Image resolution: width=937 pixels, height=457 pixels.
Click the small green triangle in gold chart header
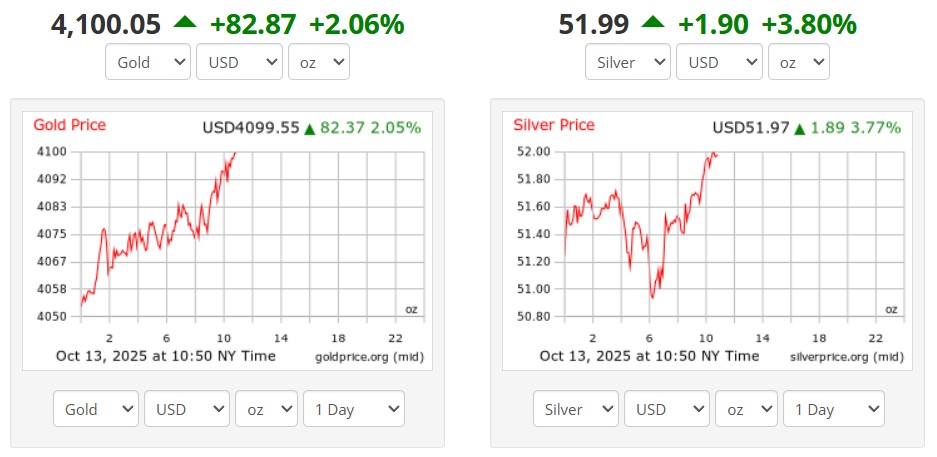click(x=310, y=128)
